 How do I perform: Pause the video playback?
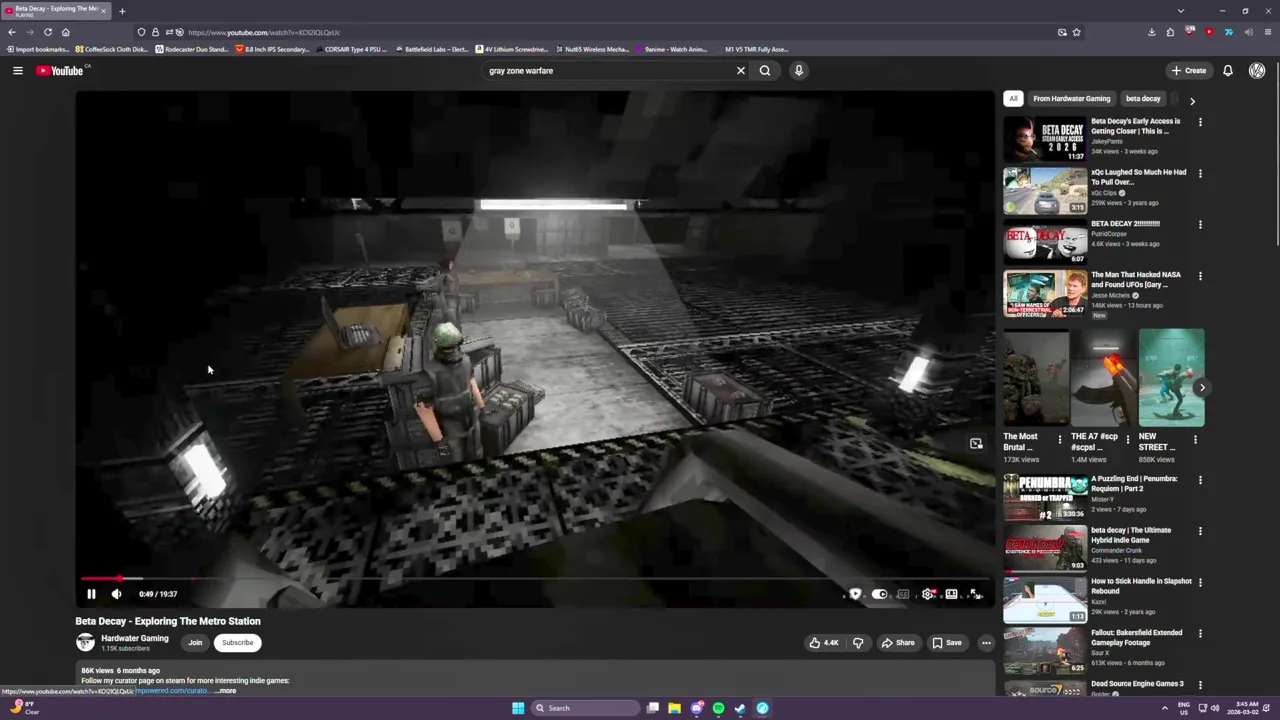(91, 594)
